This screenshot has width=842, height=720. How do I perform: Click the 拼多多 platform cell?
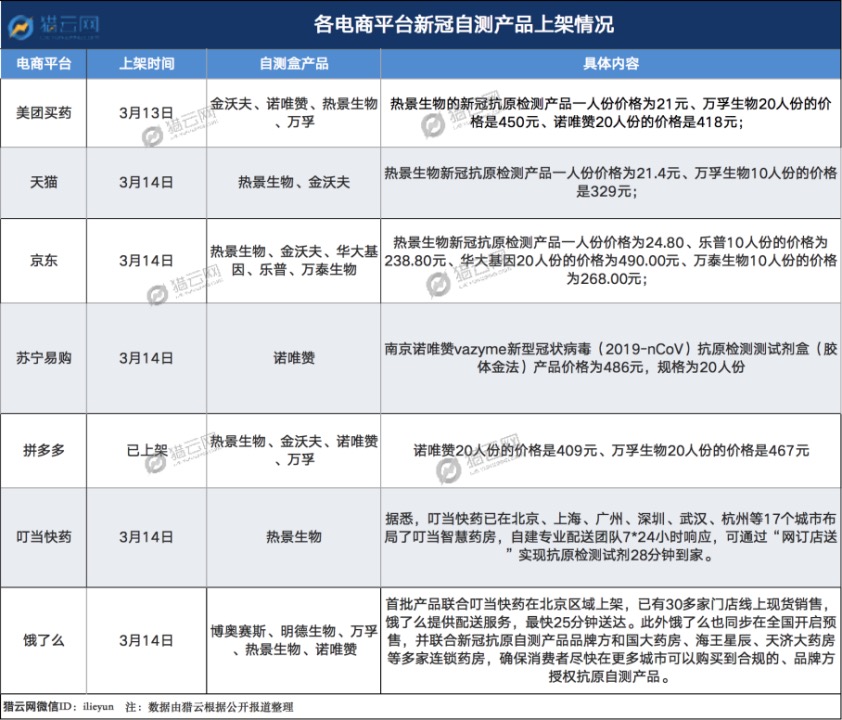click(x=43, y=450)
